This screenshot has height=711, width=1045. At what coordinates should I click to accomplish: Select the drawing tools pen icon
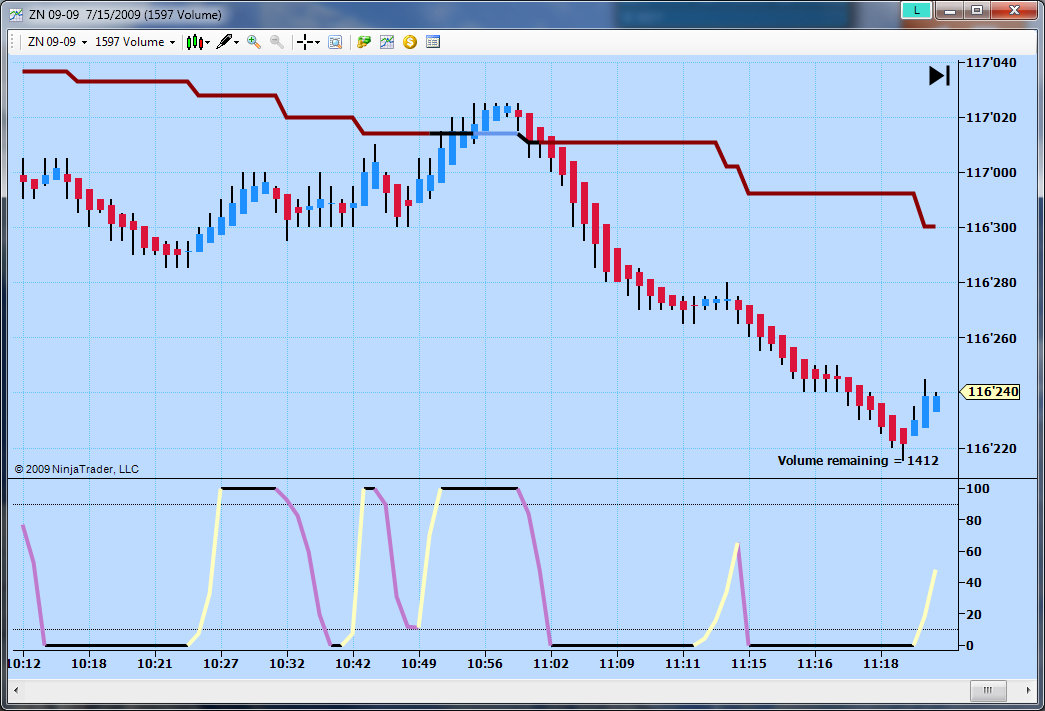[x=225, y=42]
